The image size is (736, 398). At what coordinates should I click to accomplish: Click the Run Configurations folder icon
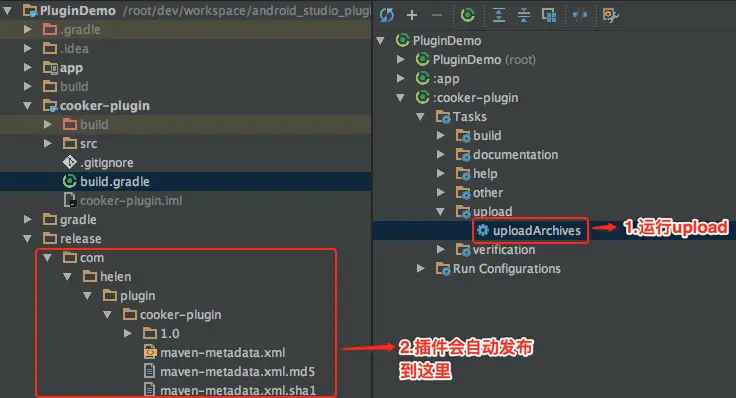[x=443, y=268]
